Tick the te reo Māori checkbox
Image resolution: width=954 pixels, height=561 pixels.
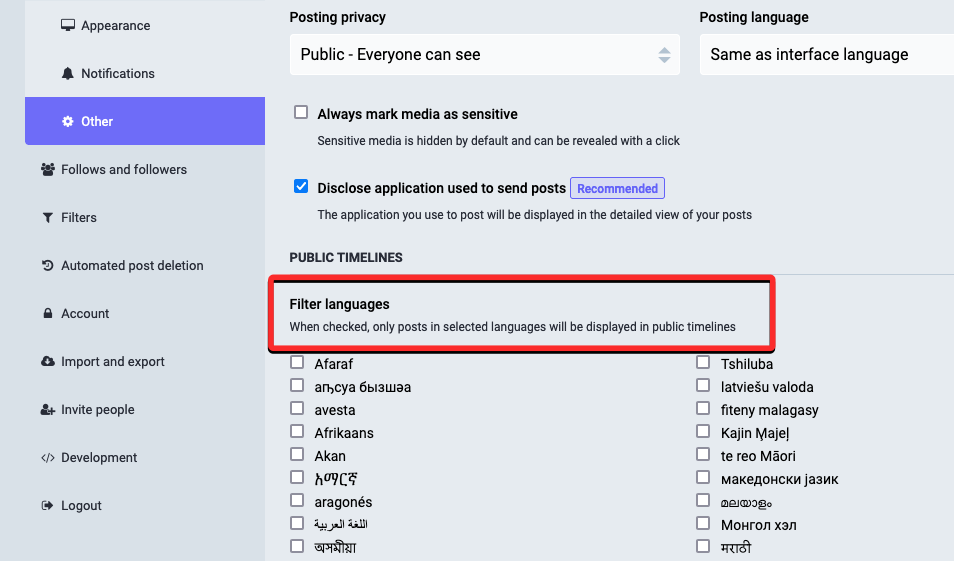click(x=703, y=455)
